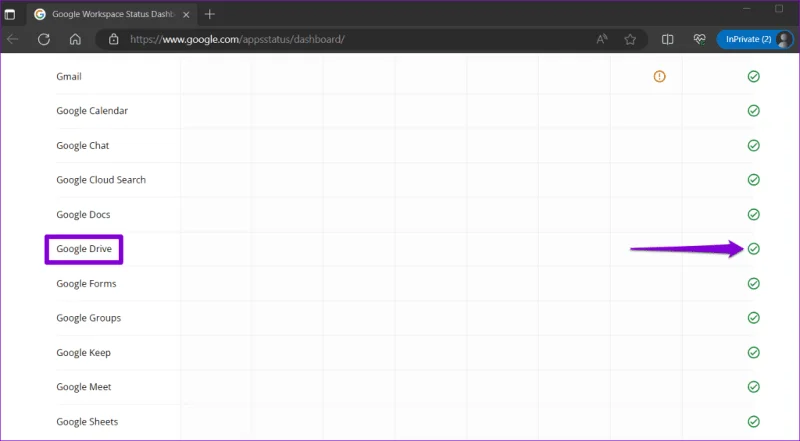Open a new tab with plus button
The image size is (800, 441).
(x=210, y=14)
